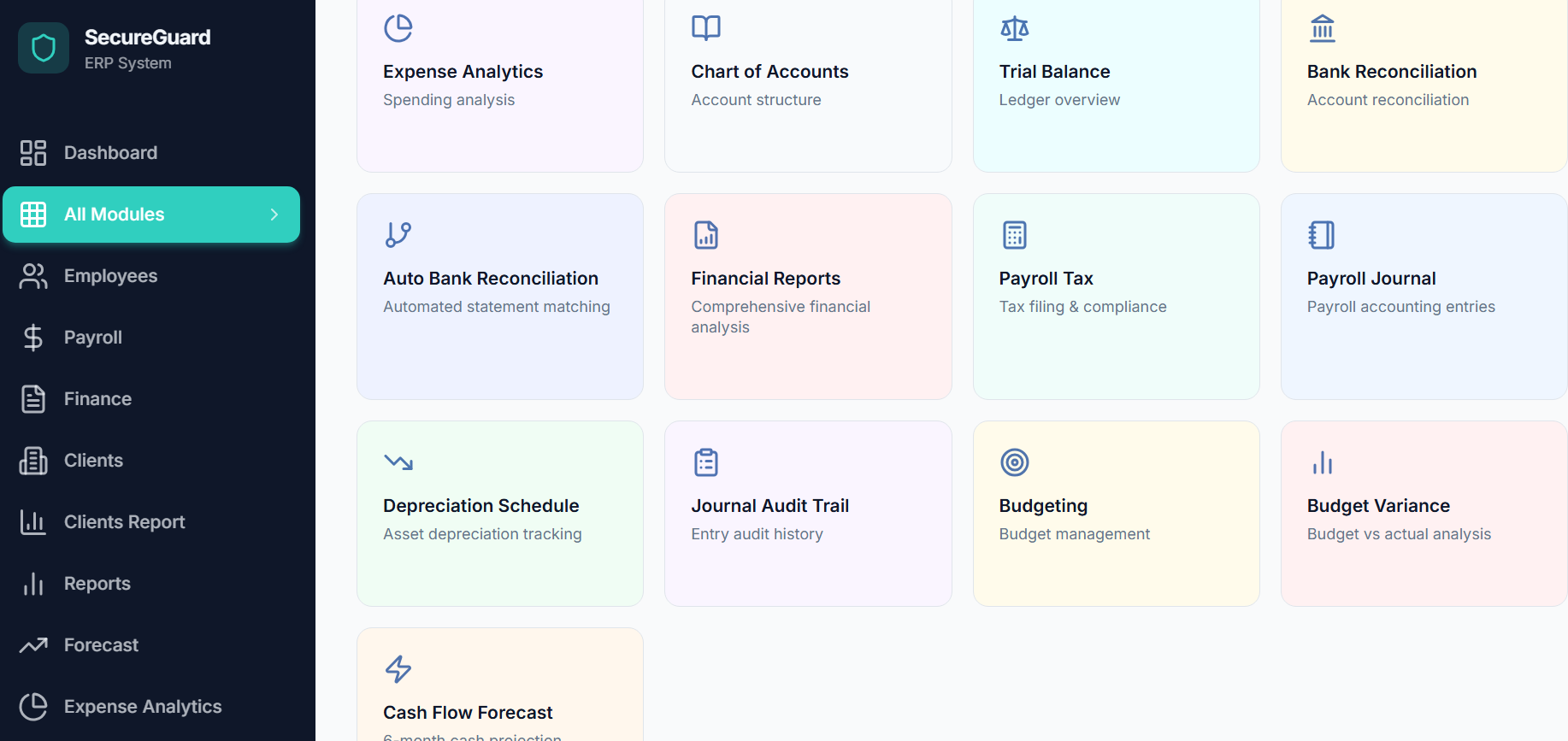This screenshot has height=741, width=1568.
Task: Click 'Asset depreciation tracking' description
Action: (482, 534)
